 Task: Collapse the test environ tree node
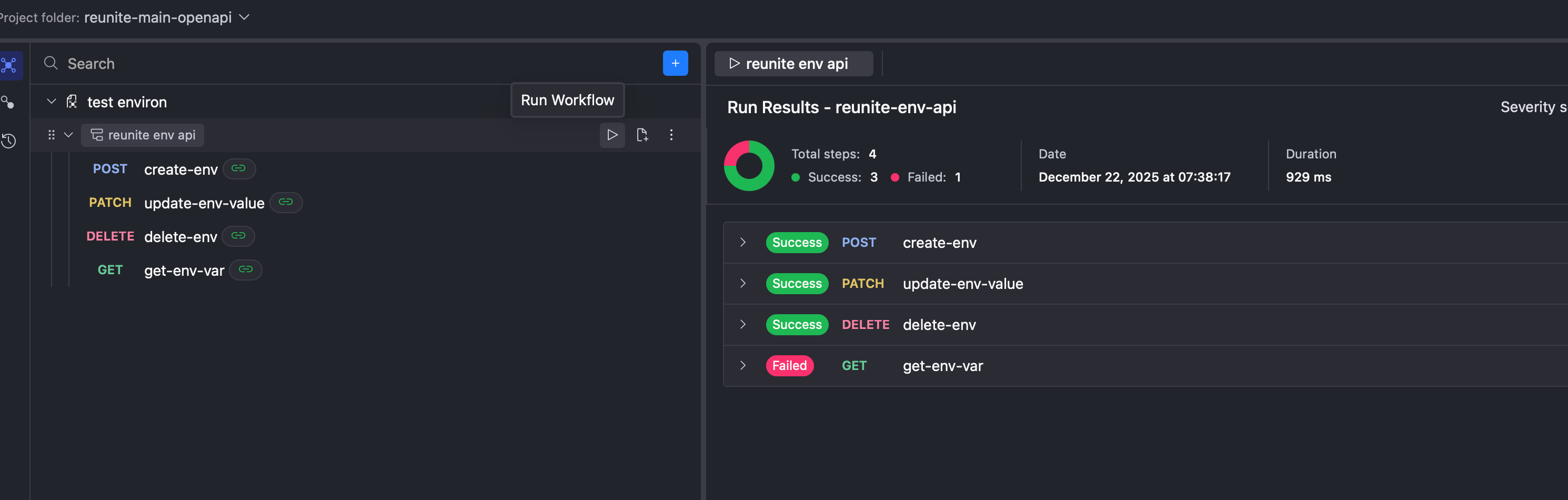tap(52, 102)
